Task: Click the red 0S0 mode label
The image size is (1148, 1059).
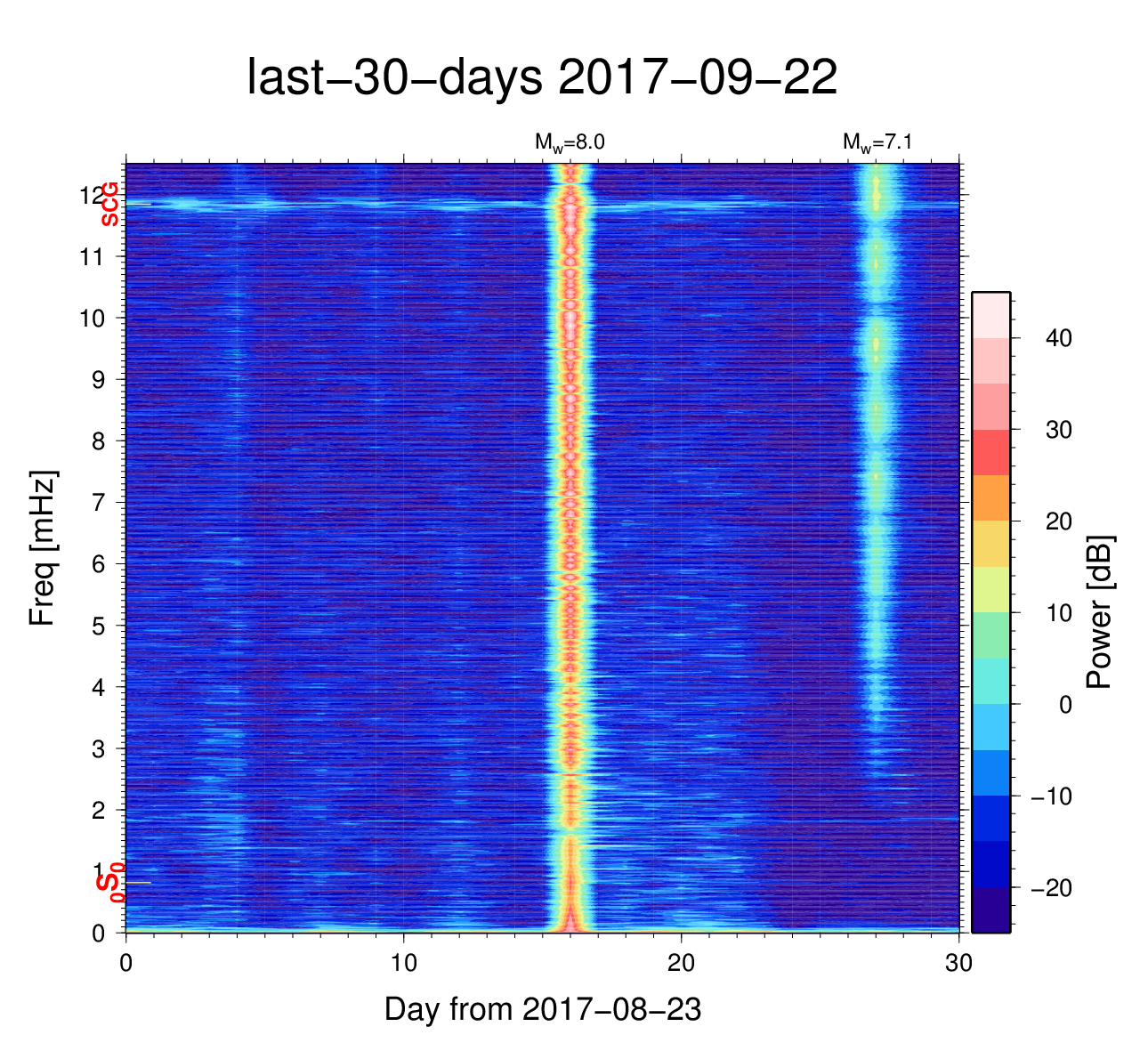Action: 110,883
